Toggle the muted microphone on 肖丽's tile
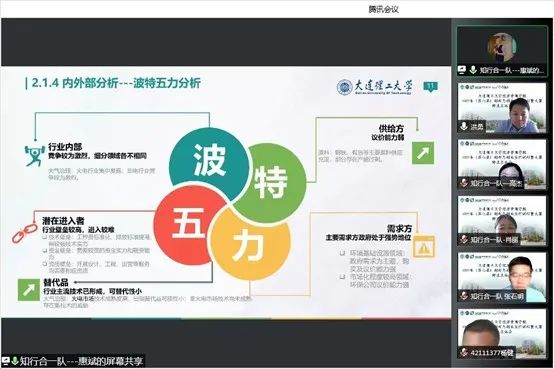Viewport: 554px width, 369px height. tap(464, 240)
